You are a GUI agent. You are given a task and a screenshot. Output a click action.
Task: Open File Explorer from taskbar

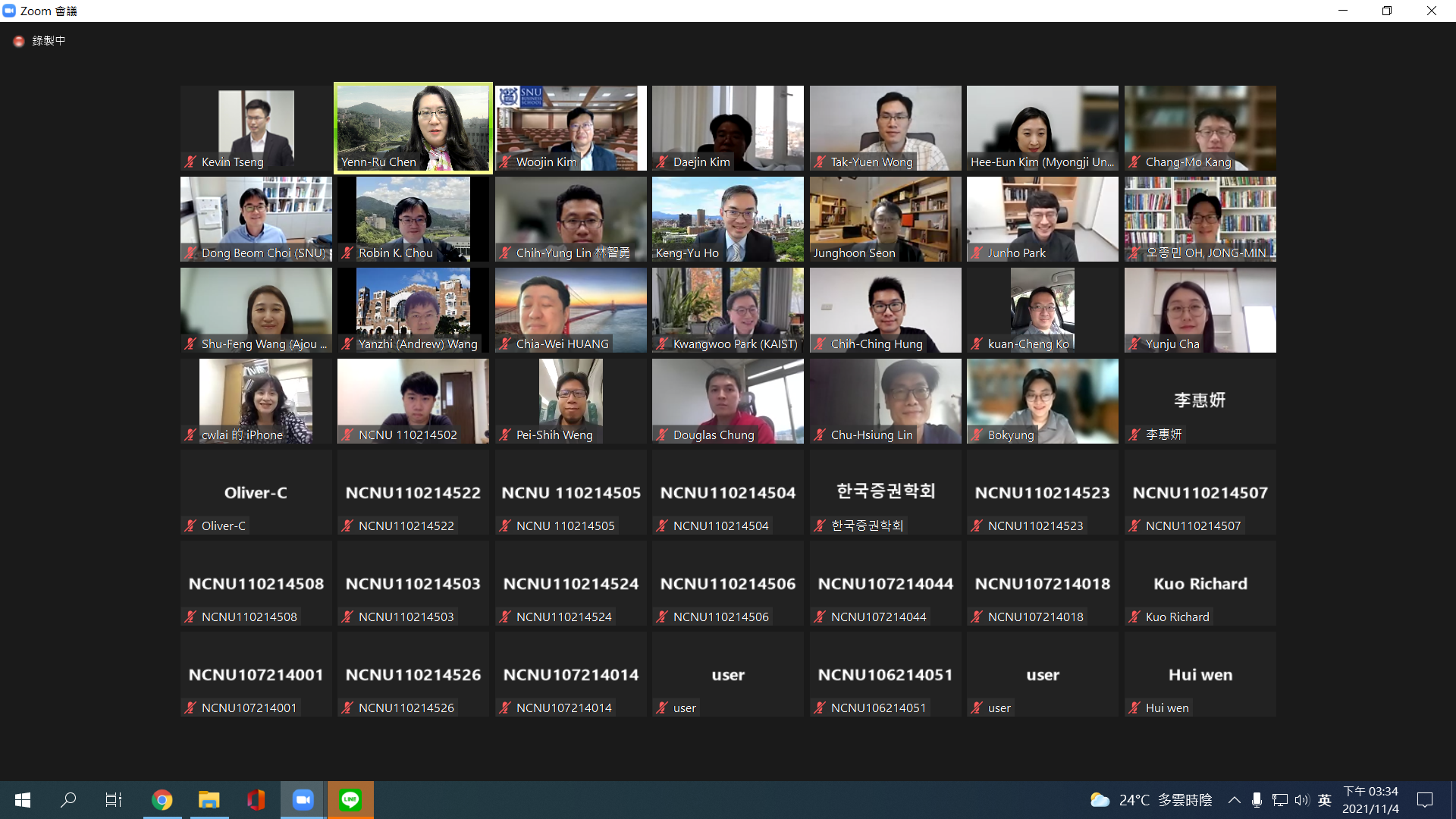[x=209, y=800]
